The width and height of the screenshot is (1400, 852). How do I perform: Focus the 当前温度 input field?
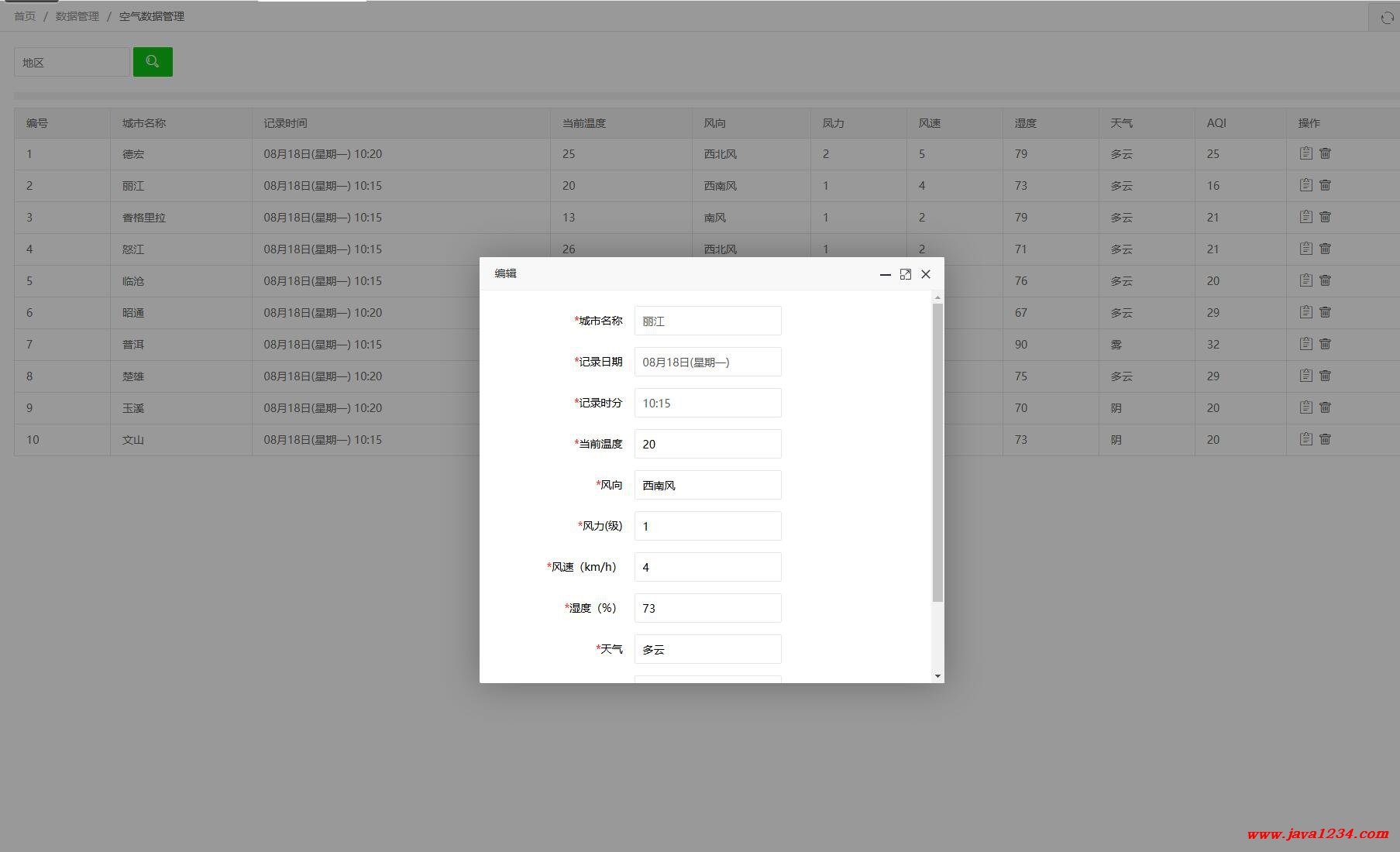point(707,444)
